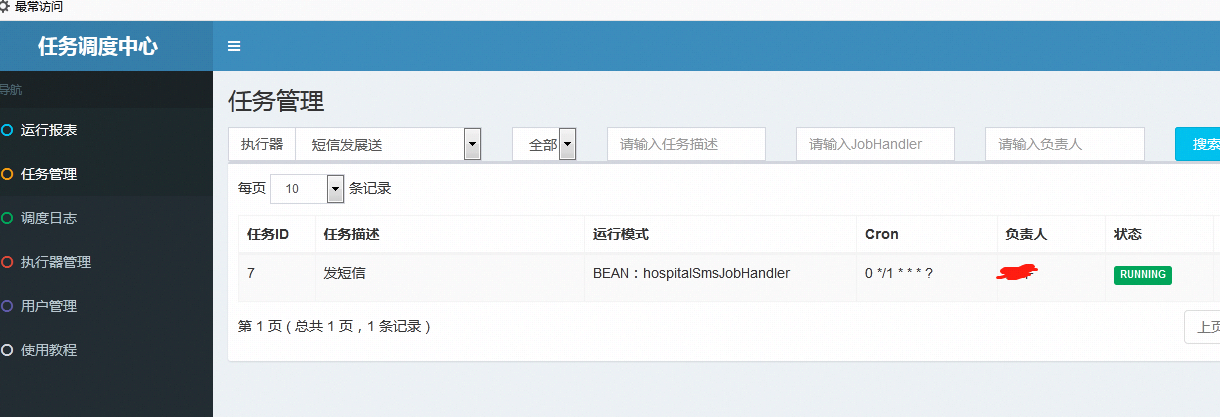Click the gear icon beside 最常访问

click(x=5, y=7)
